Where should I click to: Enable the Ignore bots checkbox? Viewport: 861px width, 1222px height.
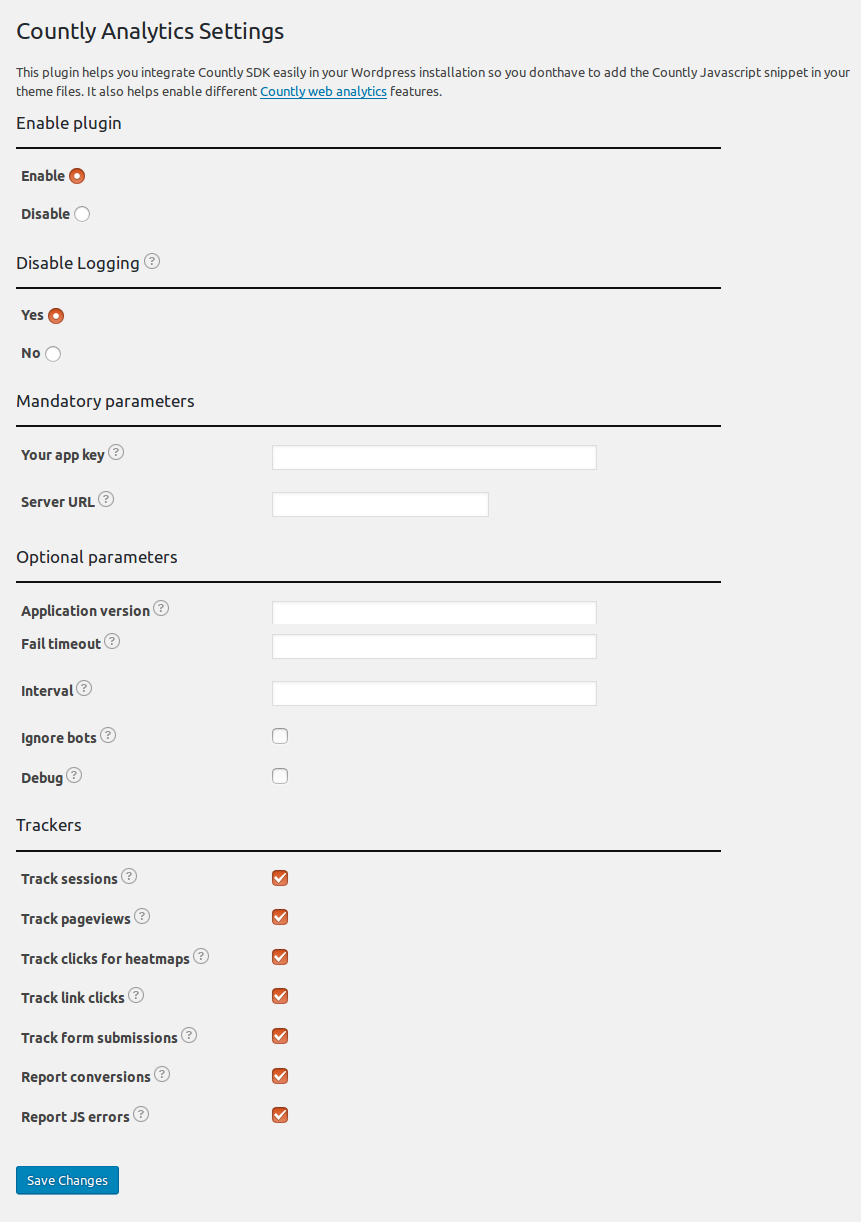coord(280,736)
